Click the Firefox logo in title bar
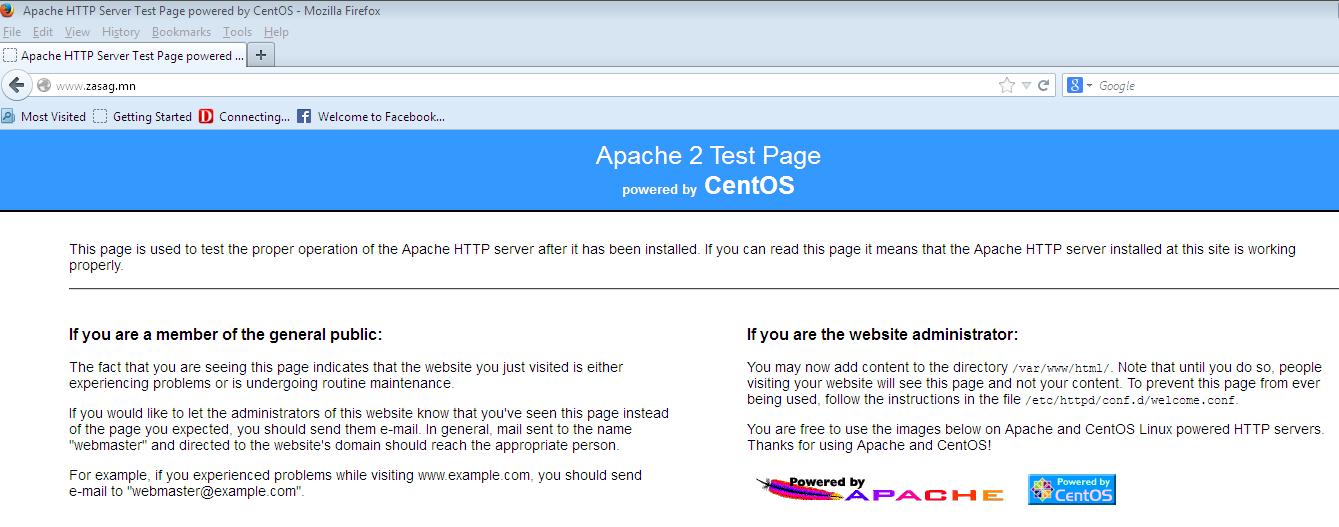The width and height of the screenshot is (1339, 527). click(x=7, y=10)
